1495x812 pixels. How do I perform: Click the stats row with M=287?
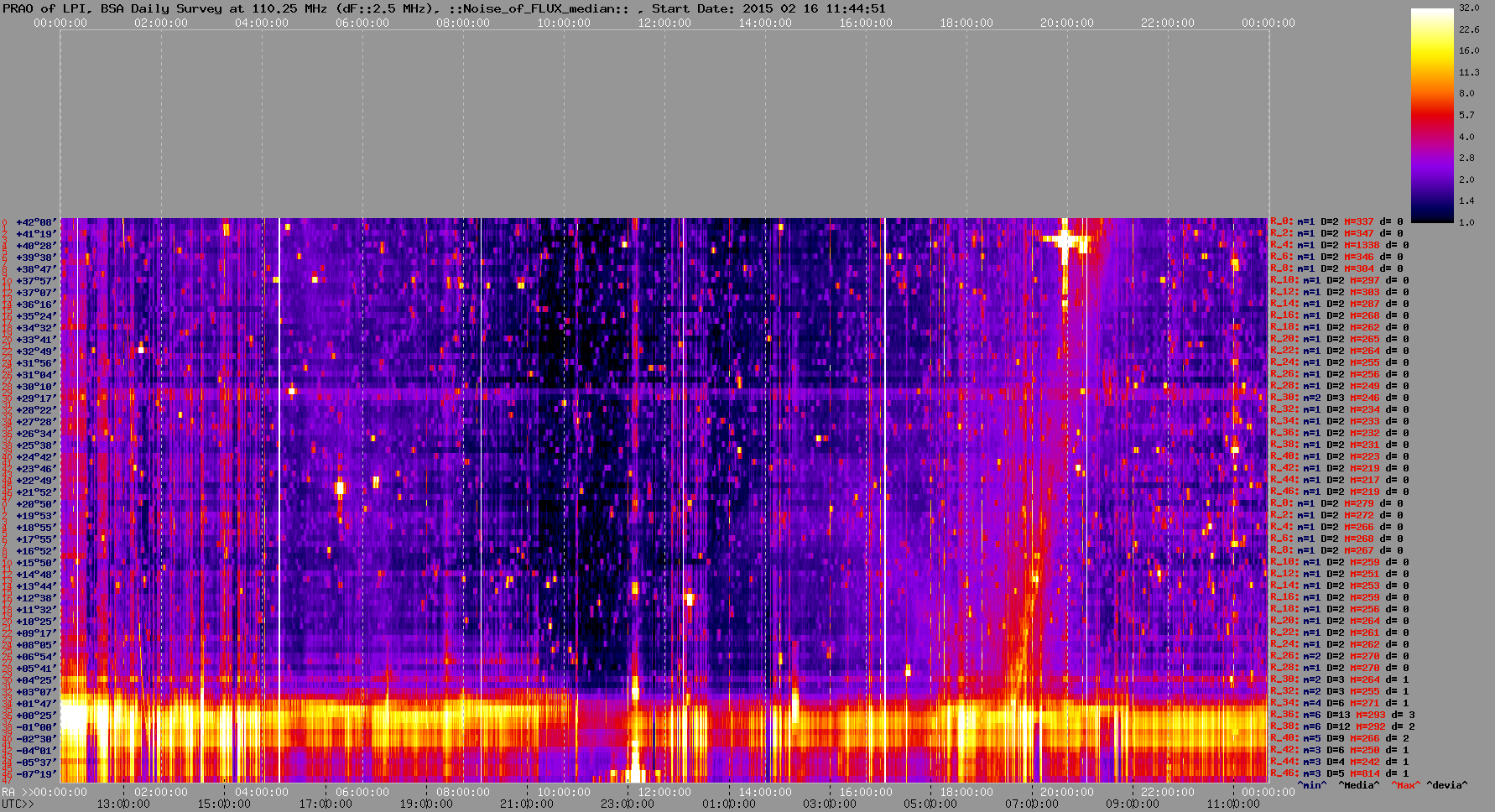[1340, 304]
